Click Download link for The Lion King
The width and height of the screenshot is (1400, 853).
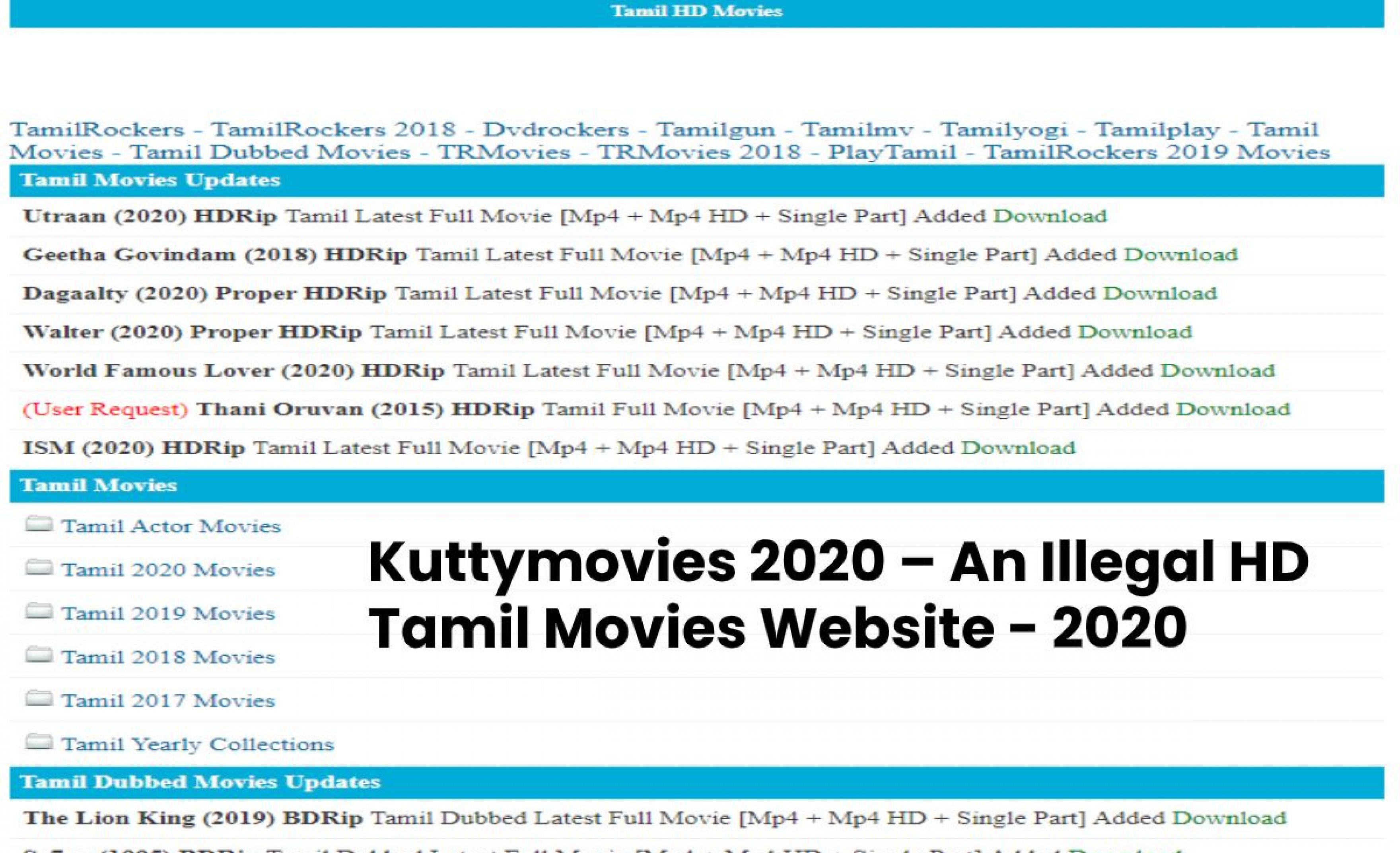[1229, 818]
